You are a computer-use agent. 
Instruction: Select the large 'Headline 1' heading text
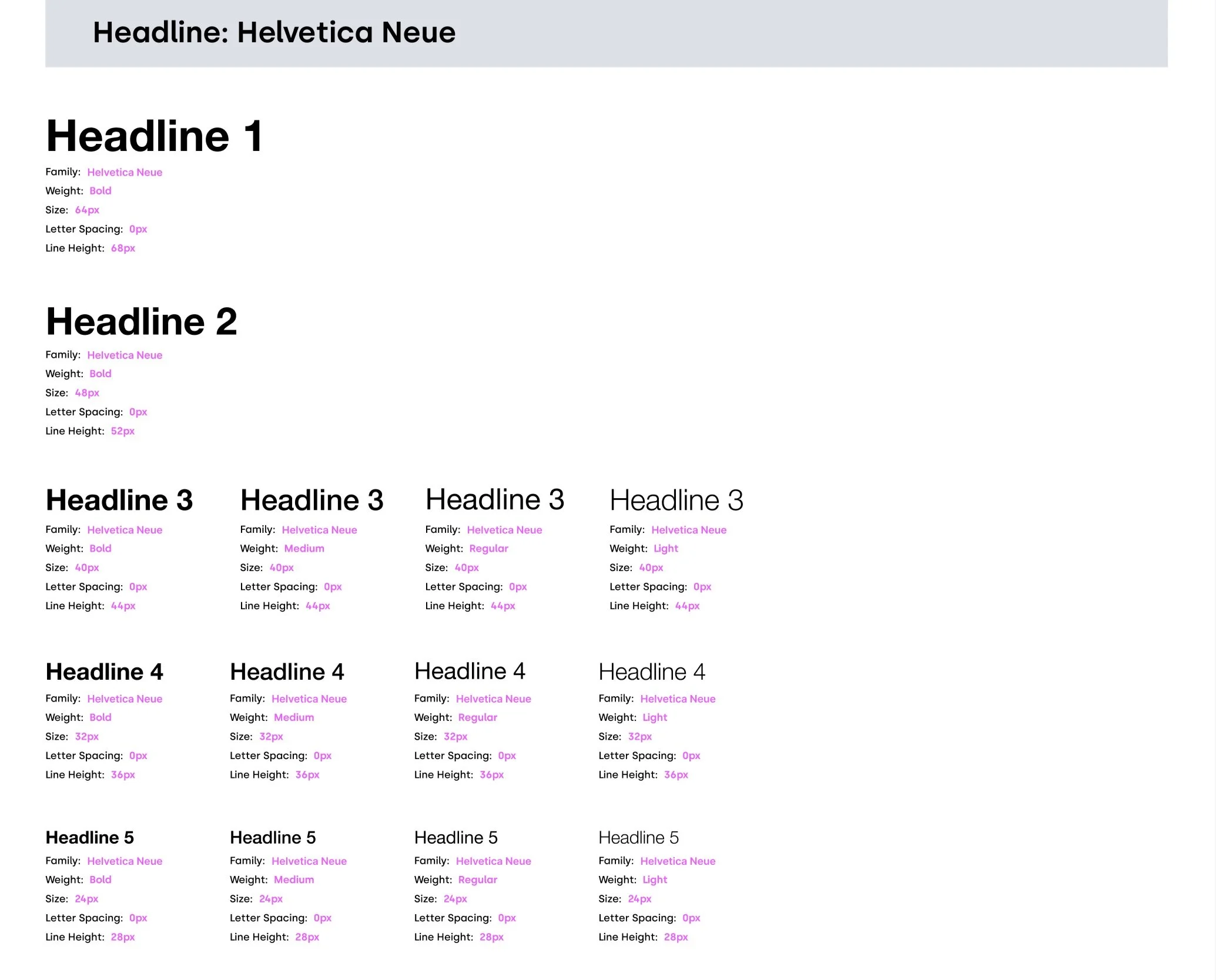(154, 136)
